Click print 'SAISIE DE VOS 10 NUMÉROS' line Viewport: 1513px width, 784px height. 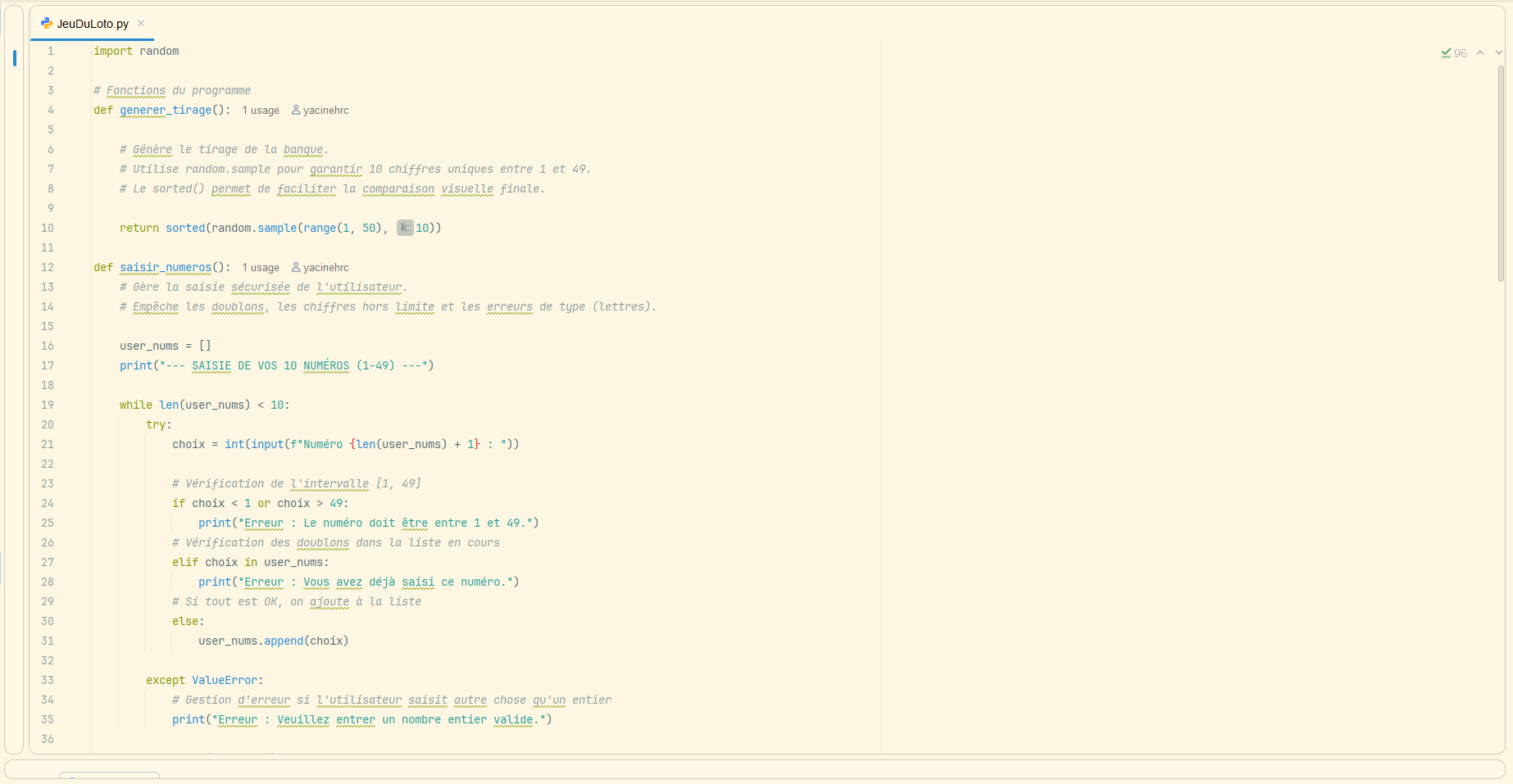point(277,365)
